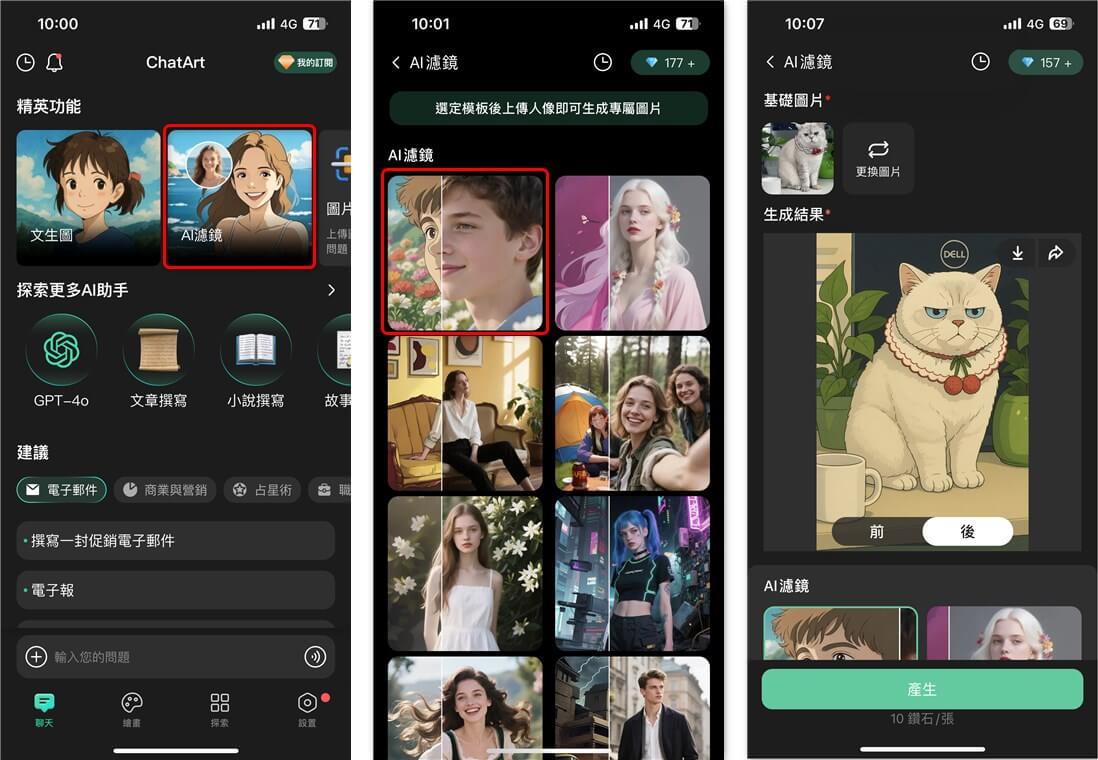Select the 占星術 suggestion chip

pos(263,490)
